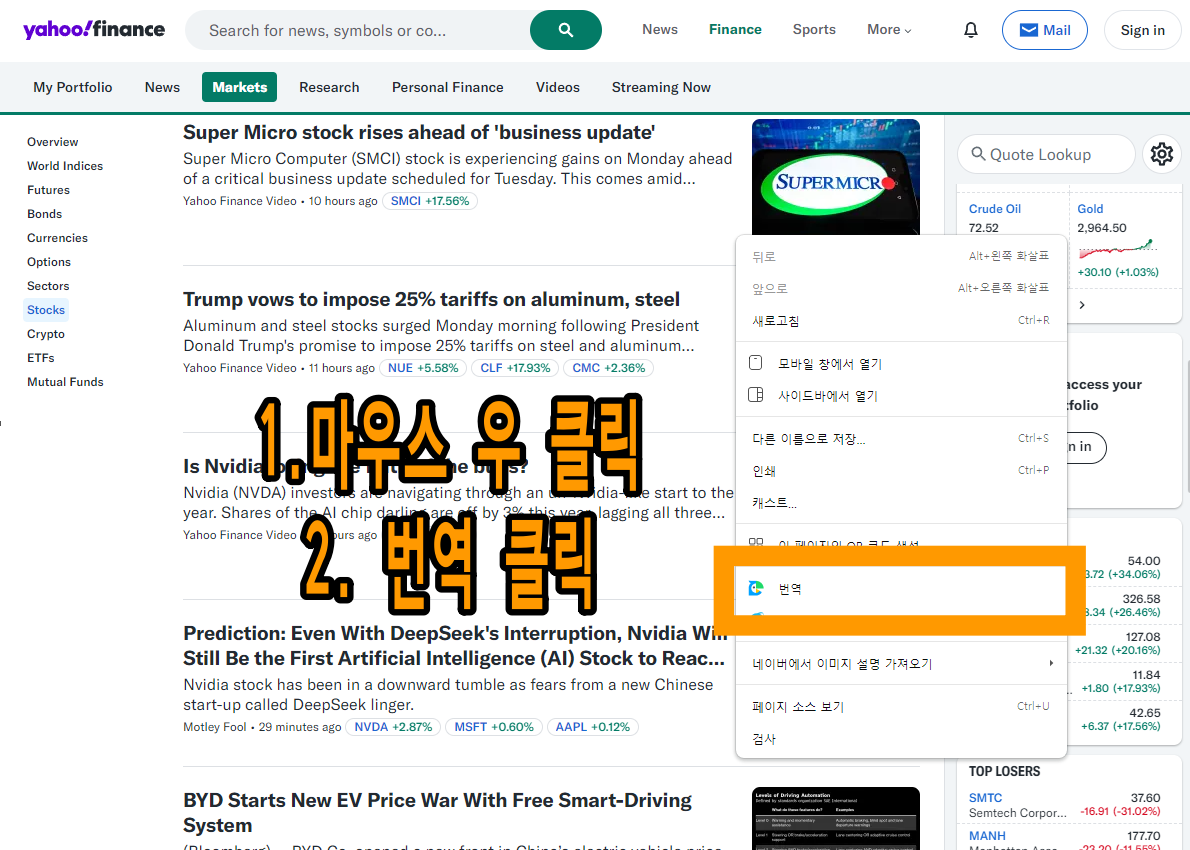Select Crypto in sidebar
The image size is (1190, 850).
46,334
